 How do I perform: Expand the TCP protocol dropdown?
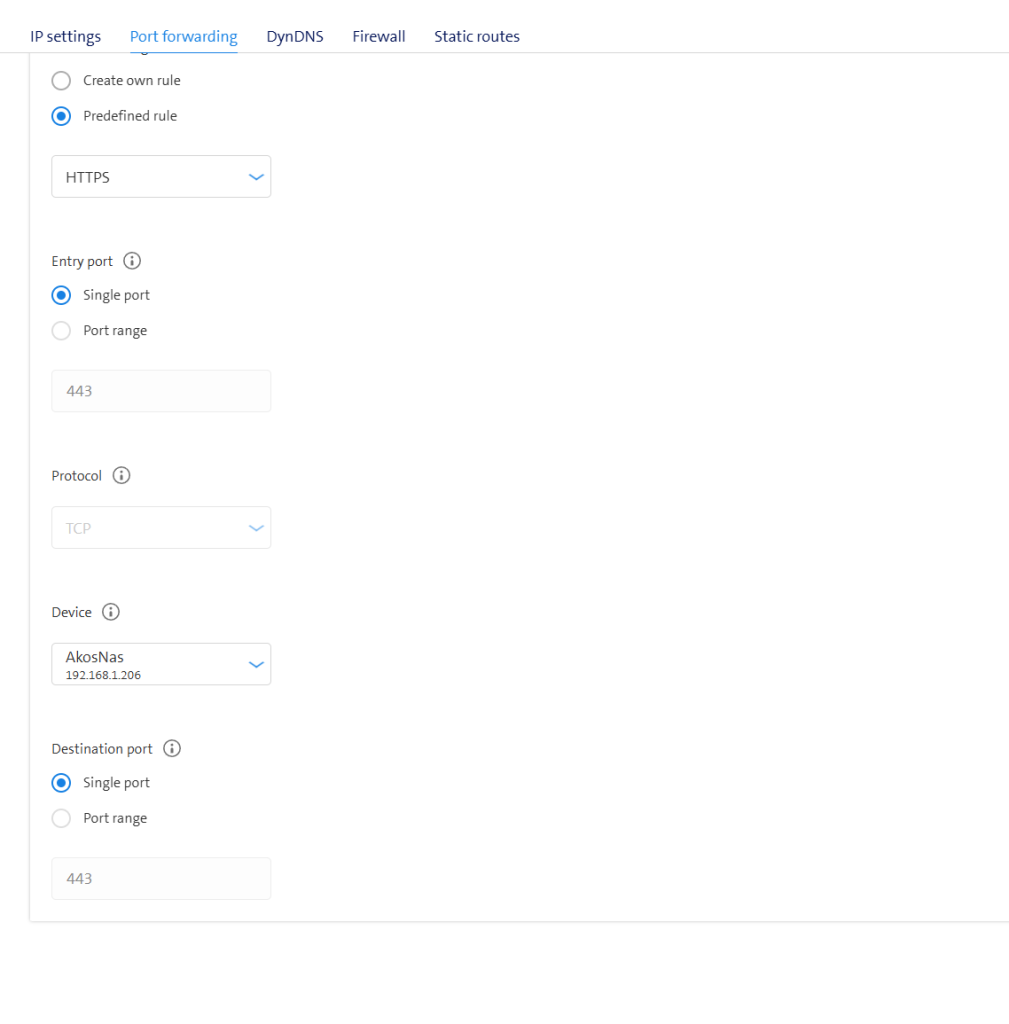click(x=161, y=528)
